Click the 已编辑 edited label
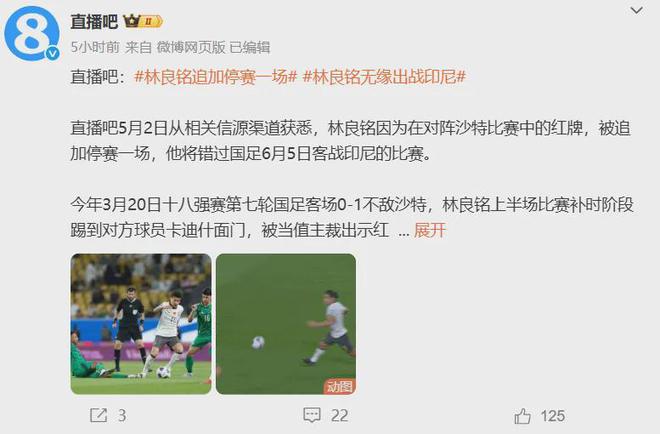The image size is (660, 434). pyautogui.click(x=250, y=47)
